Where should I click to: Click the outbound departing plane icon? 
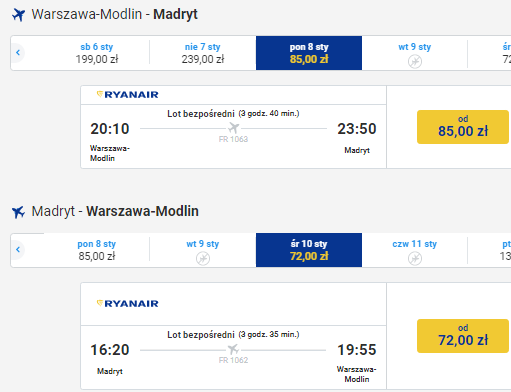[18, 15]
